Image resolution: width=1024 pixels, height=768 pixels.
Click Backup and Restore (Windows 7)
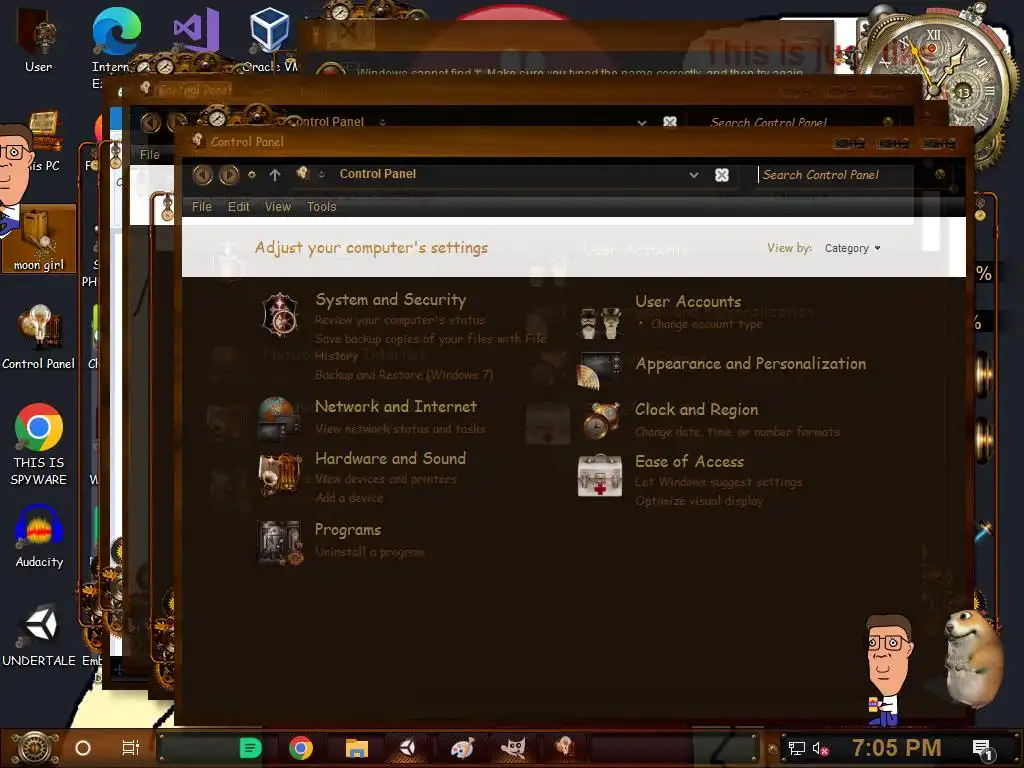point(404,375)
